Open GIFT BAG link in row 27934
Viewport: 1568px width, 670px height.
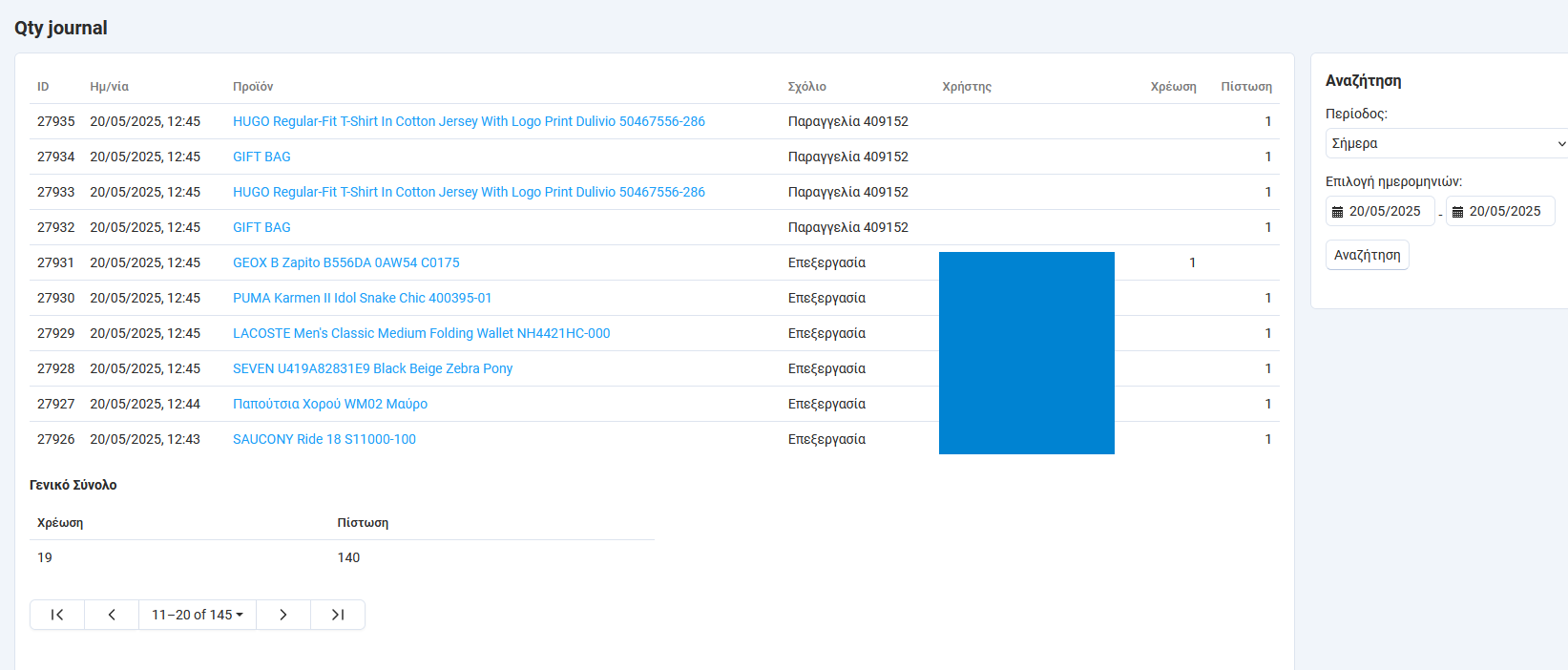[261, 157]
